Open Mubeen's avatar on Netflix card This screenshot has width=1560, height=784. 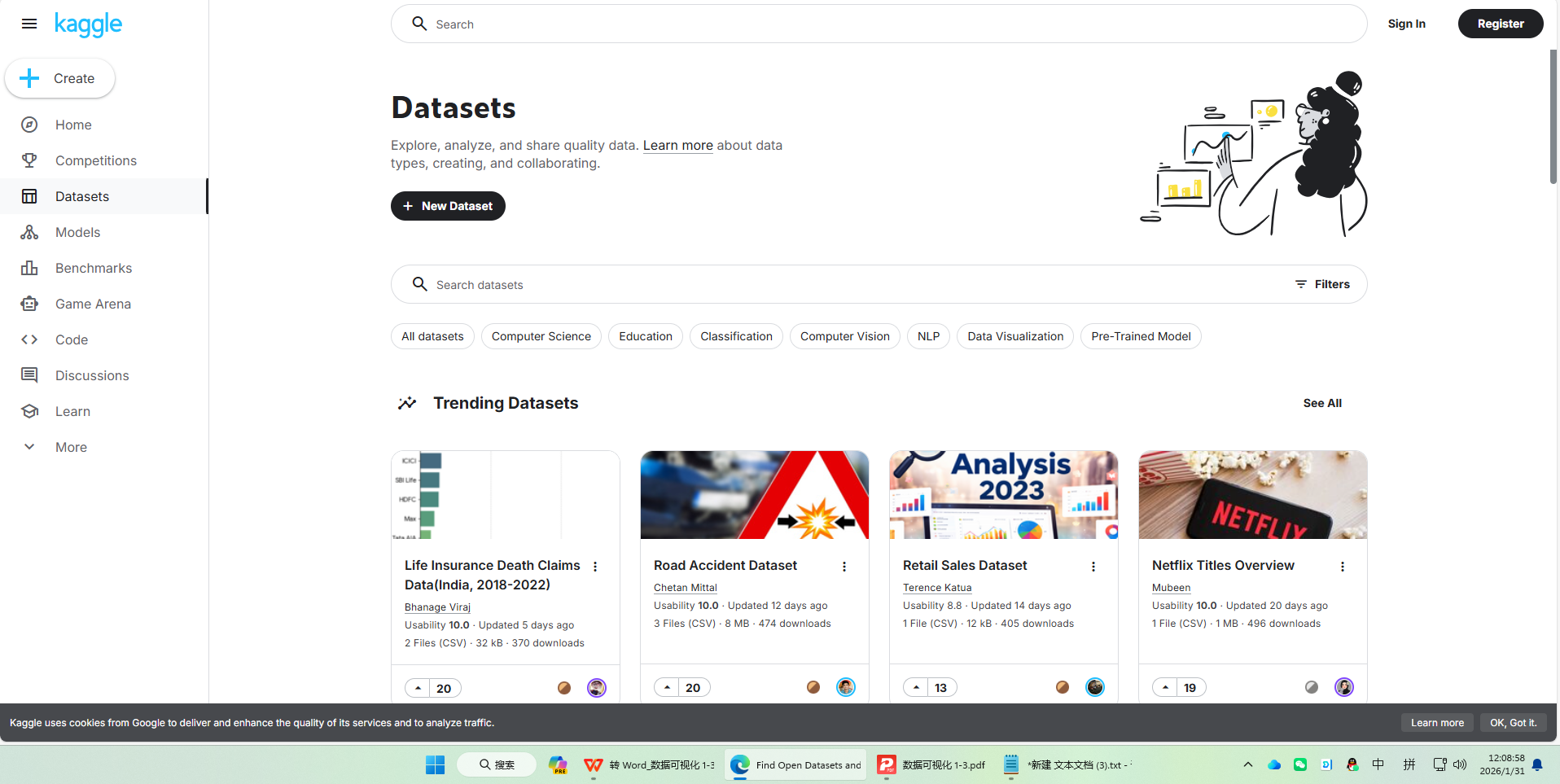tap(1344, 687)
